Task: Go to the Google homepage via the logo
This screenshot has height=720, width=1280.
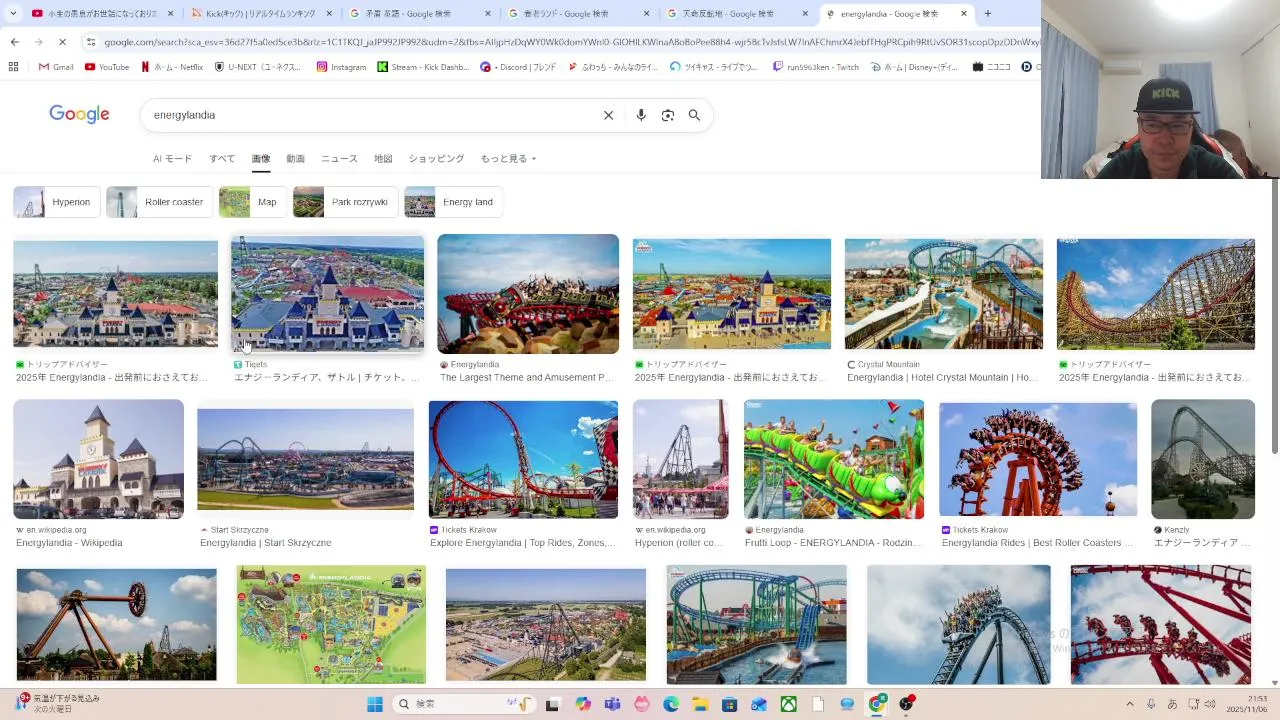Action: 79,114
